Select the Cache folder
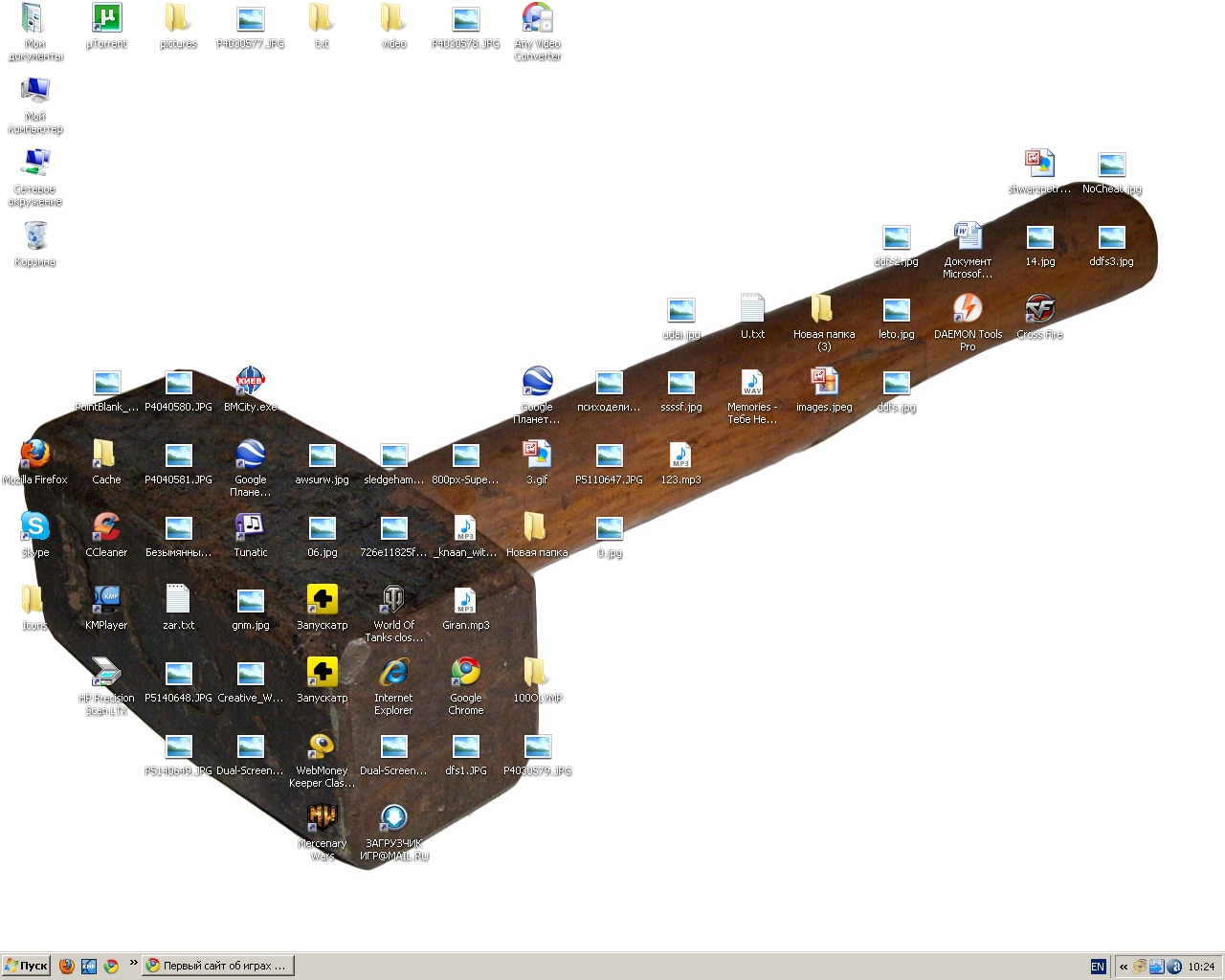1225x980 pixels. pos(106,462)
